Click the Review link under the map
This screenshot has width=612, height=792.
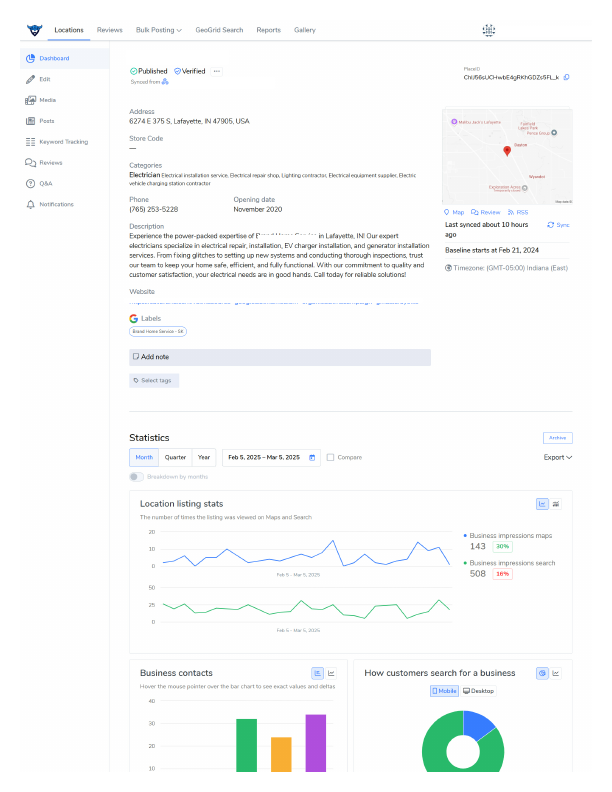485,213
